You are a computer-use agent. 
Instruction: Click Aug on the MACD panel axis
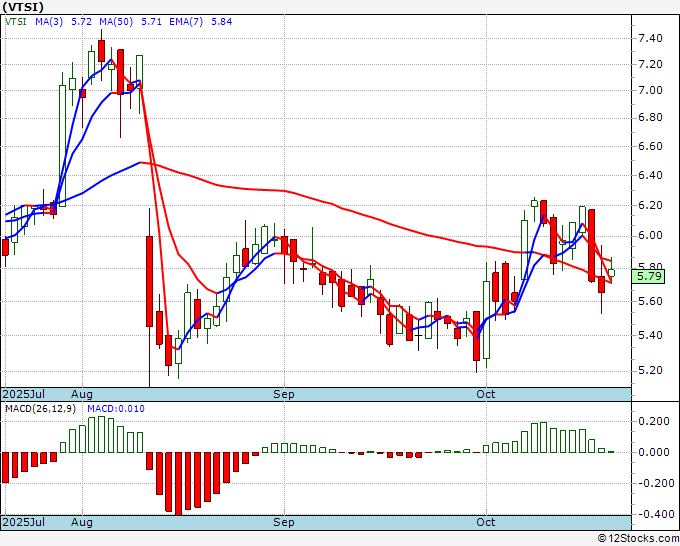click(82, 522)
